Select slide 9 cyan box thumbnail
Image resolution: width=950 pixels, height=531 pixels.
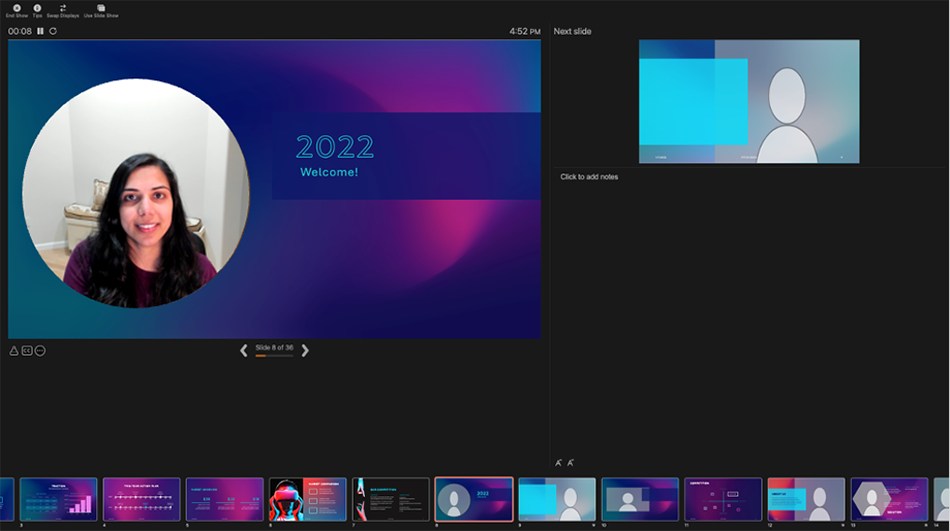point(557,499)
